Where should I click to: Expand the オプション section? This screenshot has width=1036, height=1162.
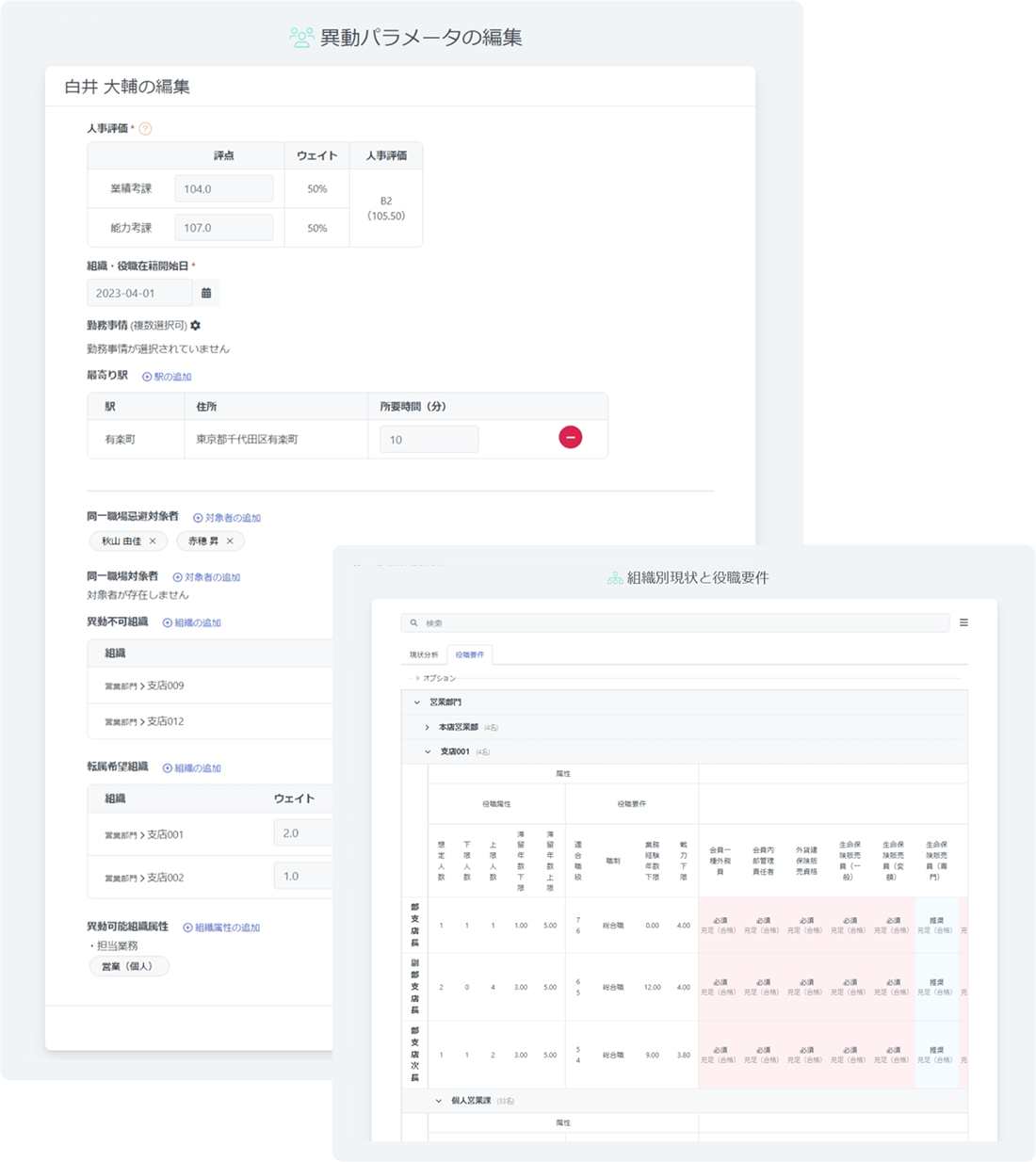(x=435, y=678)
